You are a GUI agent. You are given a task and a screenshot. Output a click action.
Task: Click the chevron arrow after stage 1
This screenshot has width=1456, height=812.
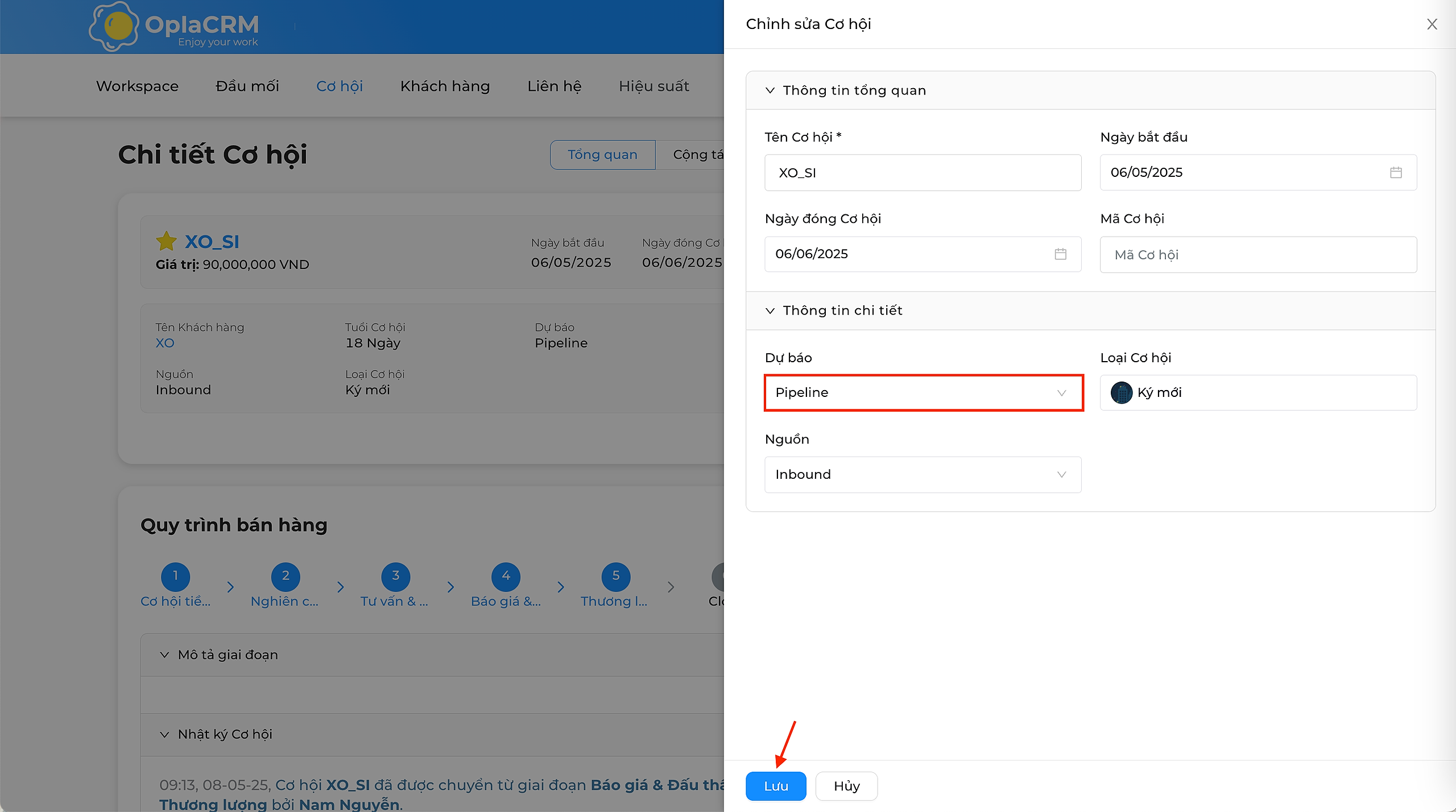[230, 587]
